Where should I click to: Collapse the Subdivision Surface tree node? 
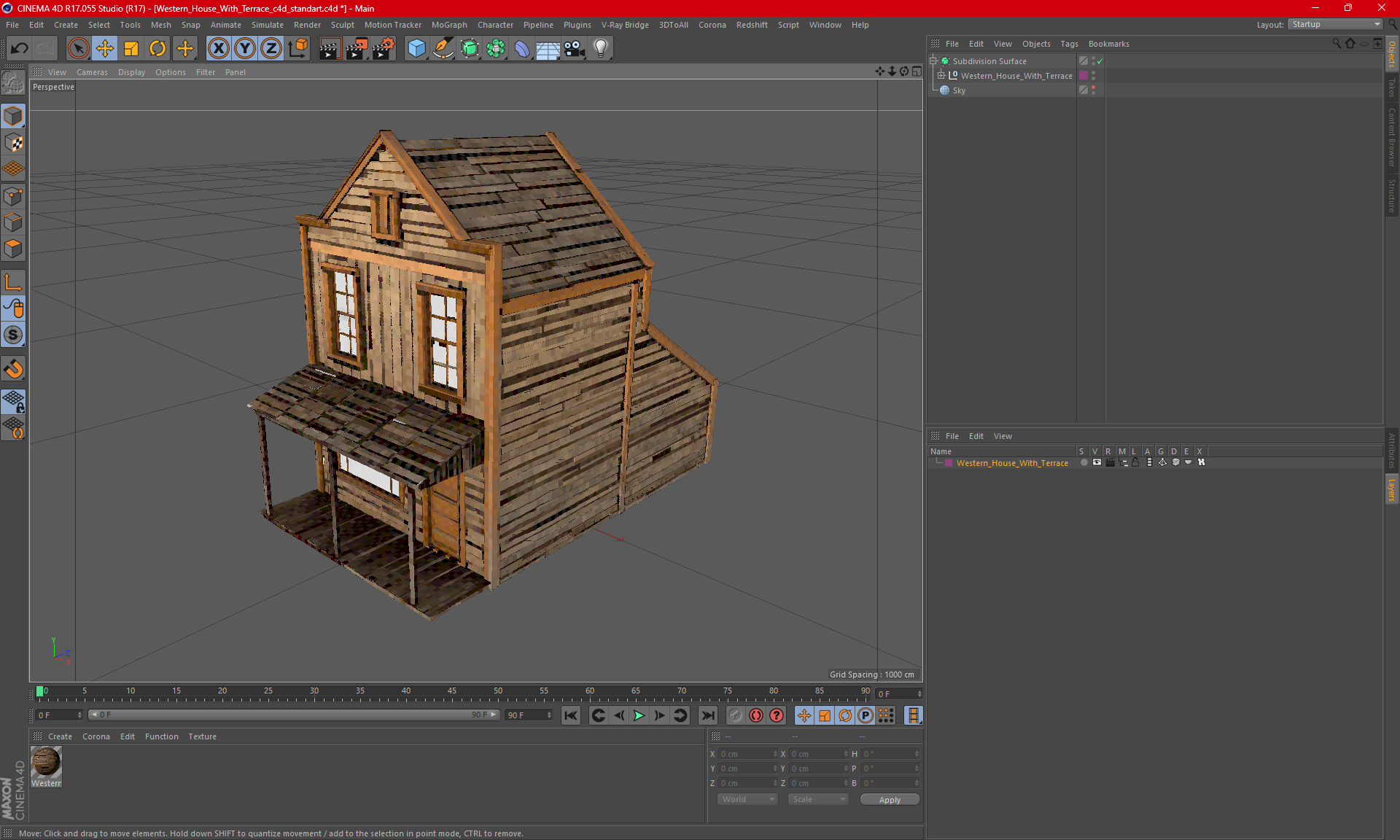pos(933,61)
